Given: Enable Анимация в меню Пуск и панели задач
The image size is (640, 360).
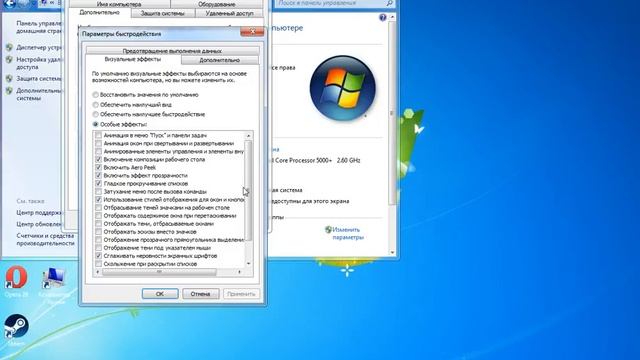Looking at the screenshot, I should (x=98, y=135).
